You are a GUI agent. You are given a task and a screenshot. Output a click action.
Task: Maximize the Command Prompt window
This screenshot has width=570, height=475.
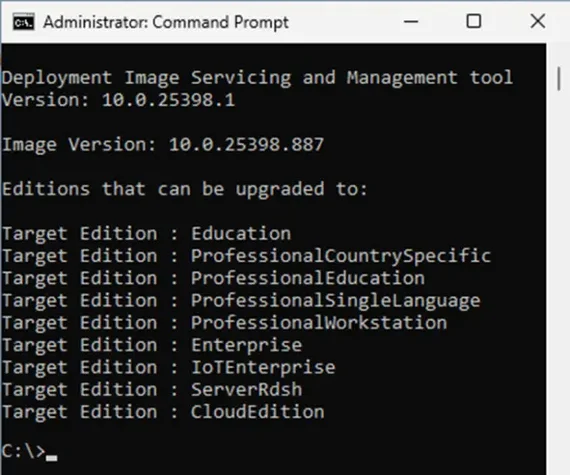point(474,21)
